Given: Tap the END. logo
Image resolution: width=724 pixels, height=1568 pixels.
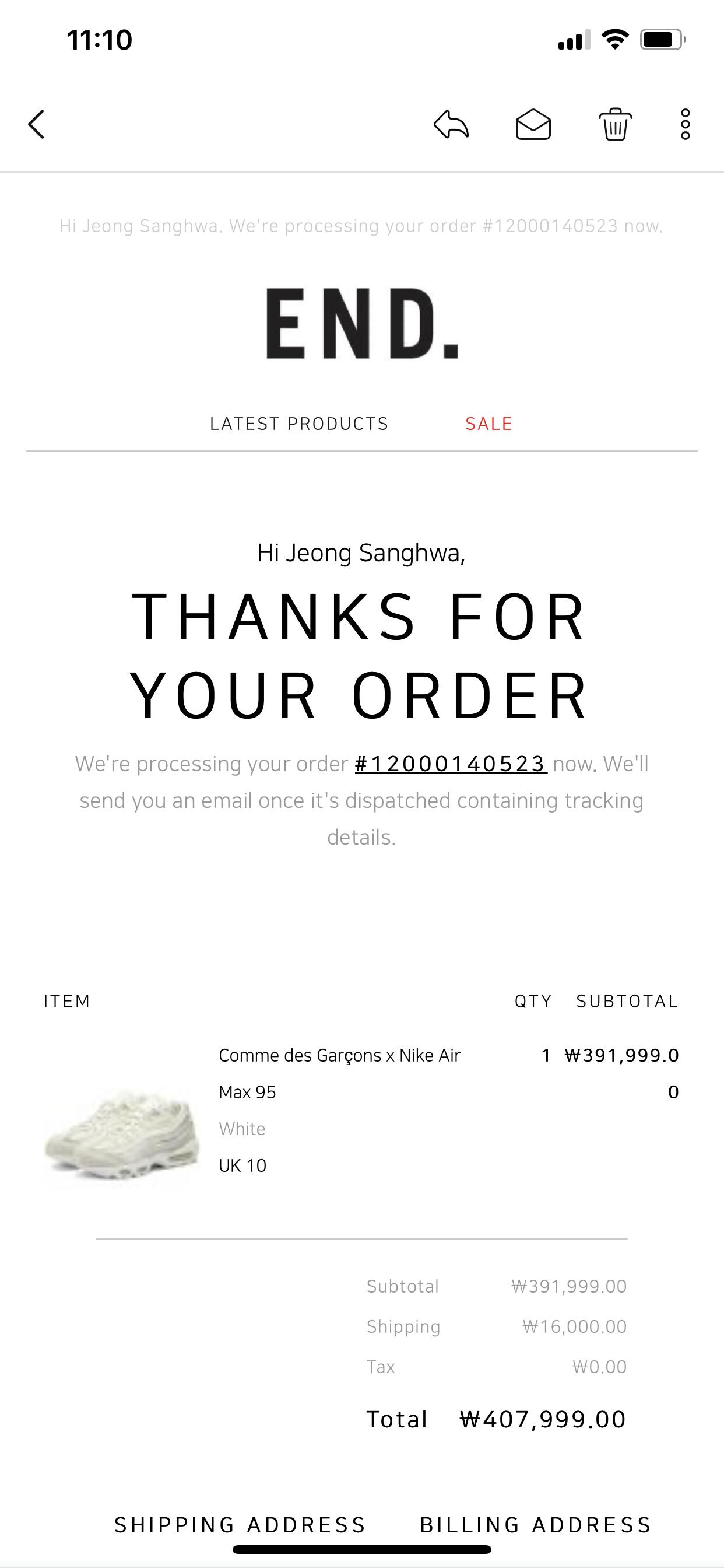Looking at the screenshot, I should tap(362, 323).
